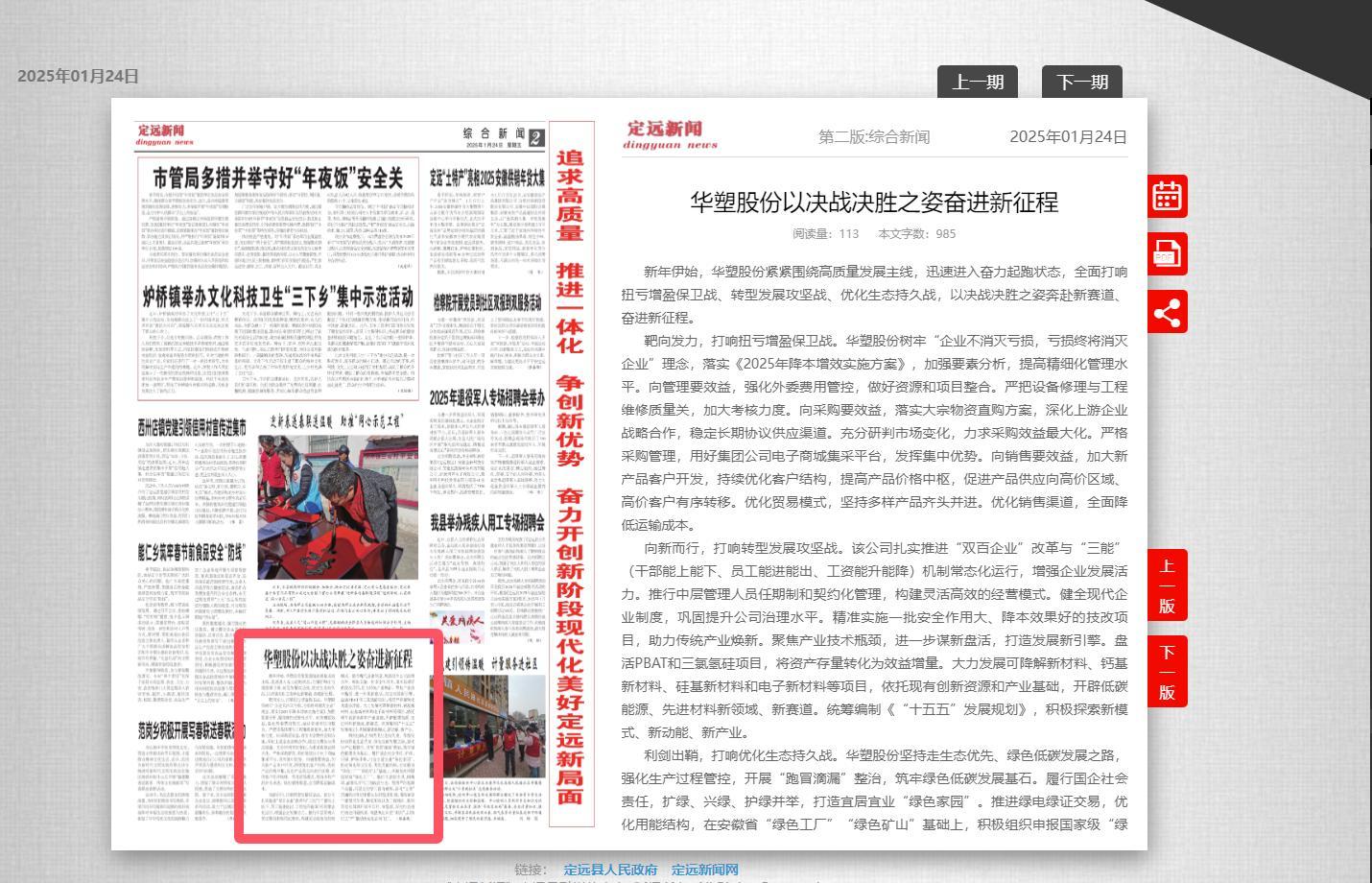Open the 定远新闻网 footer link
This screenshot has height=883, width=1372.
tap(704, 870)
